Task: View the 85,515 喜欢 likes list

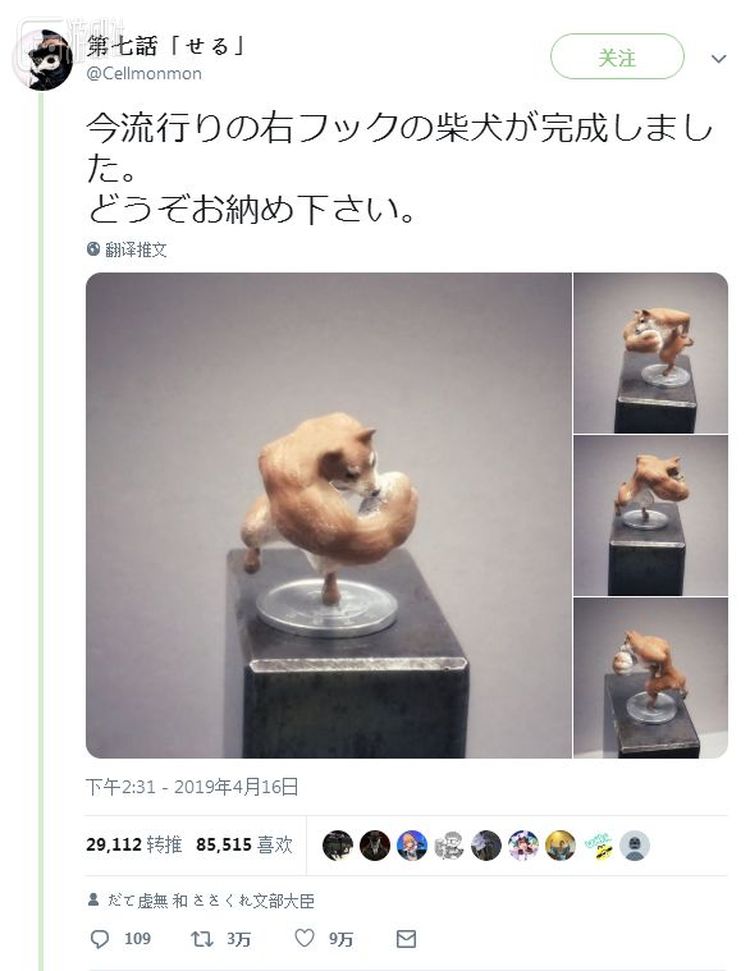Action: 244,845
